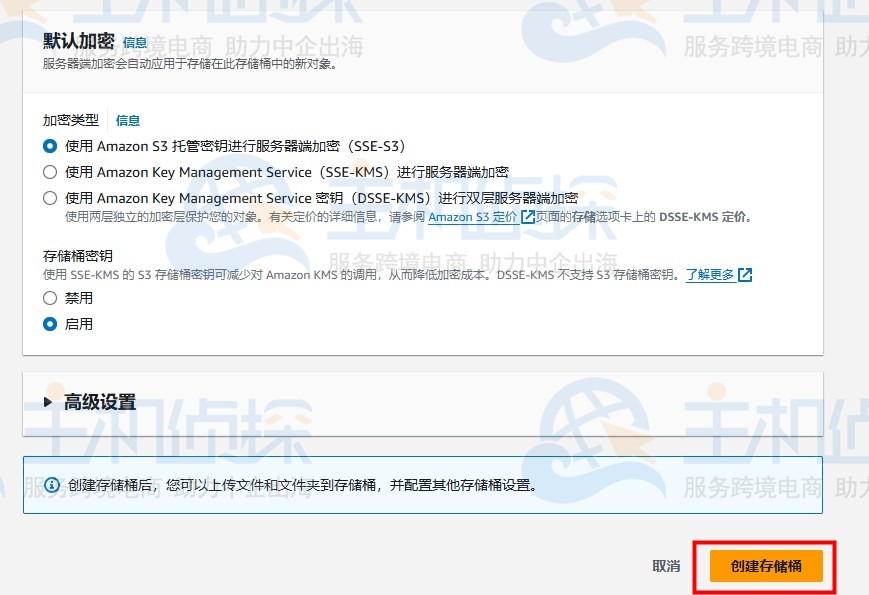Open the 了解更多 link about bucket keys
Screen dimensions: 869x595
(x=710, y=276)
